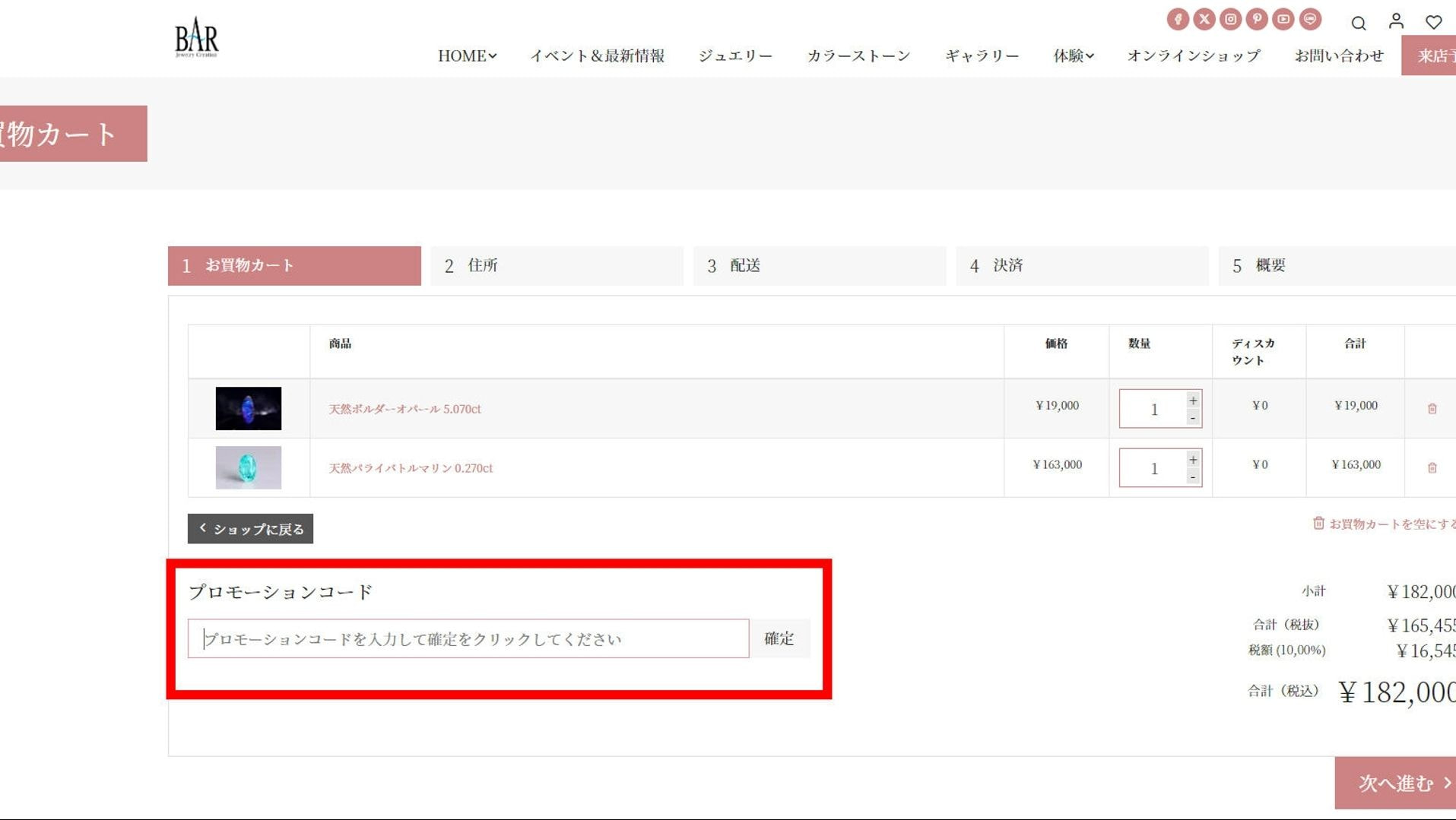Go to the オンラインショップ menu item
This screenshot has height=820, width=1456.
[x=1193, y=55]
